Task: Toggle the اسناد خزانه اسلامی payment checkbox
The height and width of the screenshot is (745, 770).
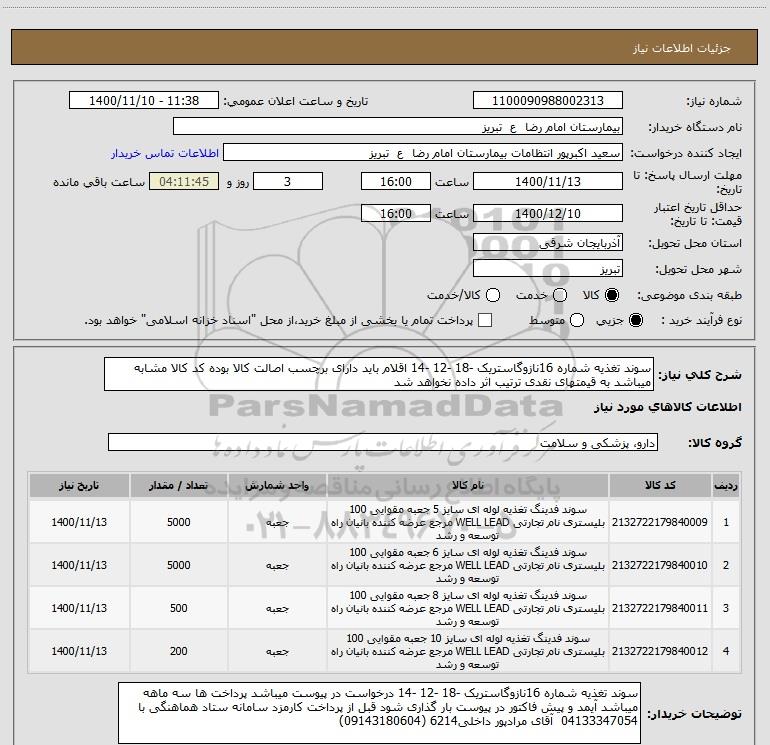Action: coord(485,320)
